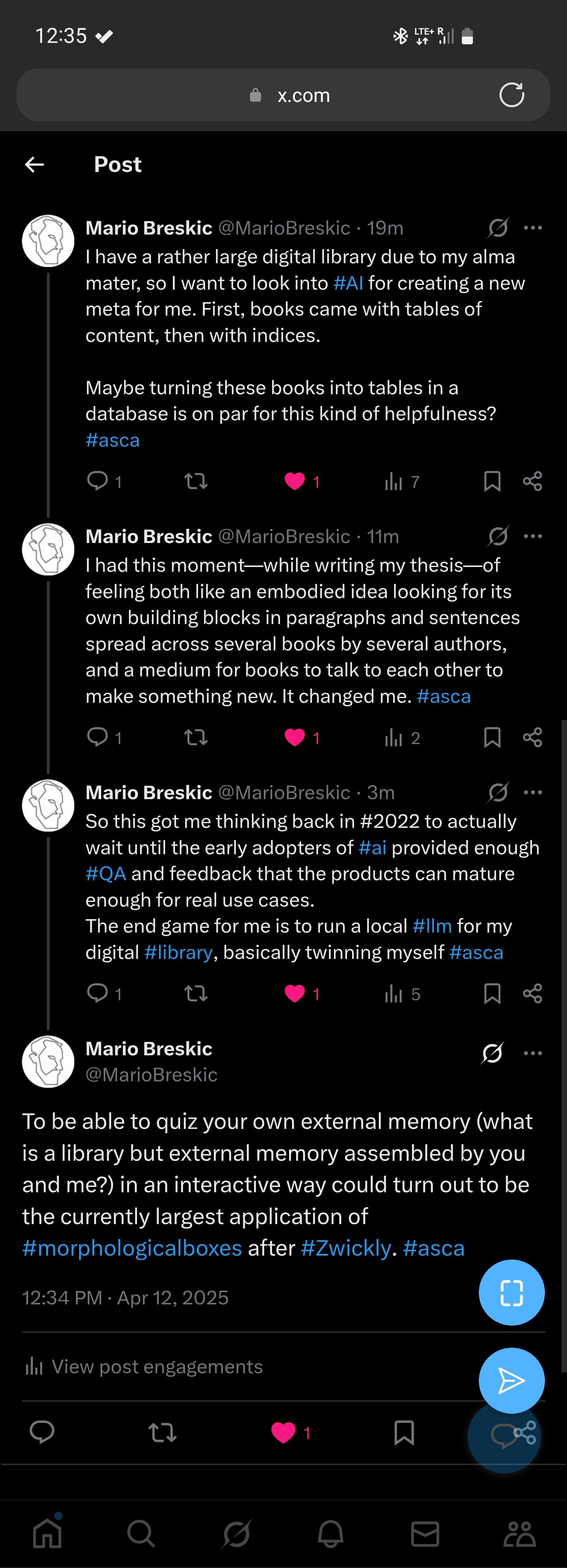Open the more options on the 19m post

533,228
